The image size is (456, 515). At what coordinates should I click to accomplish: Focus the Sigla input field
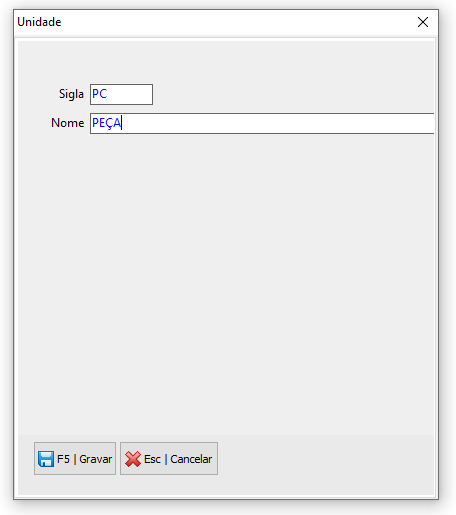tap(121, 94)
